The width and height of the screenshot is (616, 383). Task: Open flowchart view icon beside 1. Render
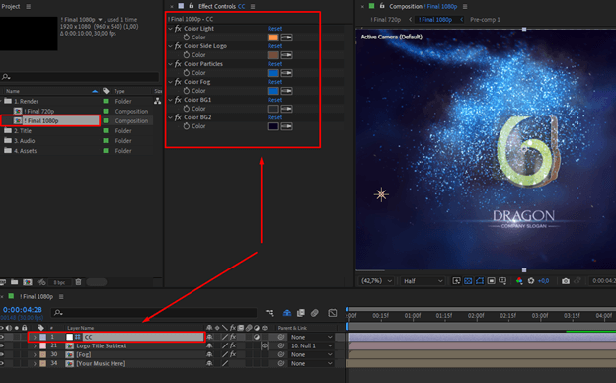pos(157,101)
